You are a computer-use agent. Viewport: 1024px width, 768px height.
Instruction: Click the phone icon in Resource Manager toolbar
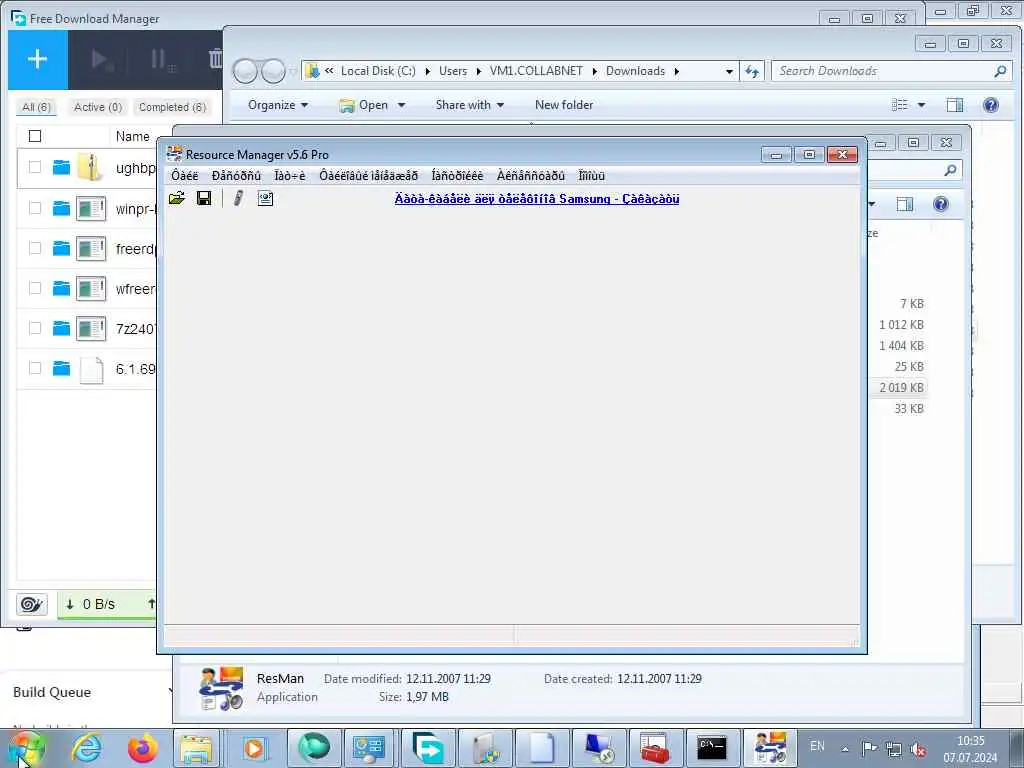click(x=238, y=198)
